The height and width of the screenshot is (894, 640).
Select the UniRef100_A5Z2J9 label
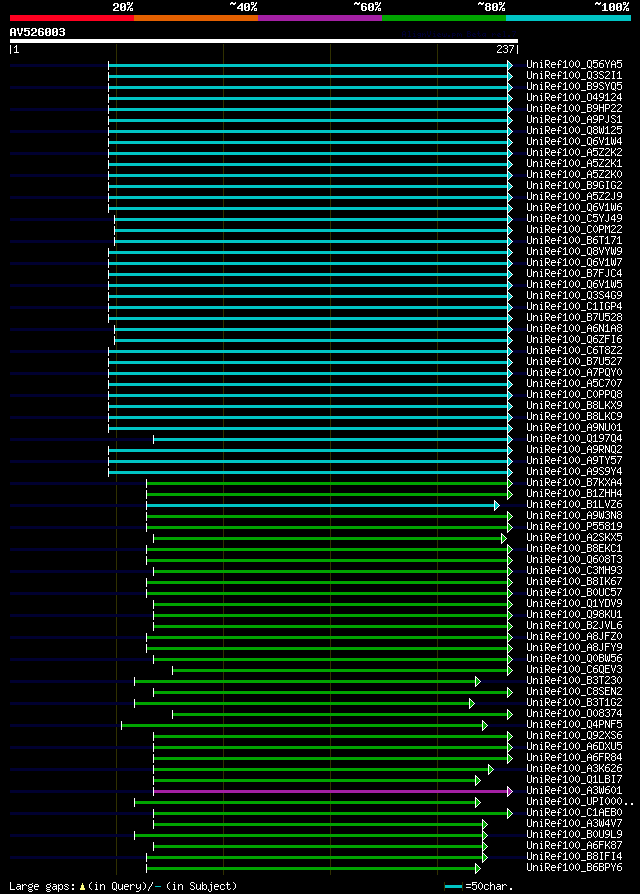(574, 197)
